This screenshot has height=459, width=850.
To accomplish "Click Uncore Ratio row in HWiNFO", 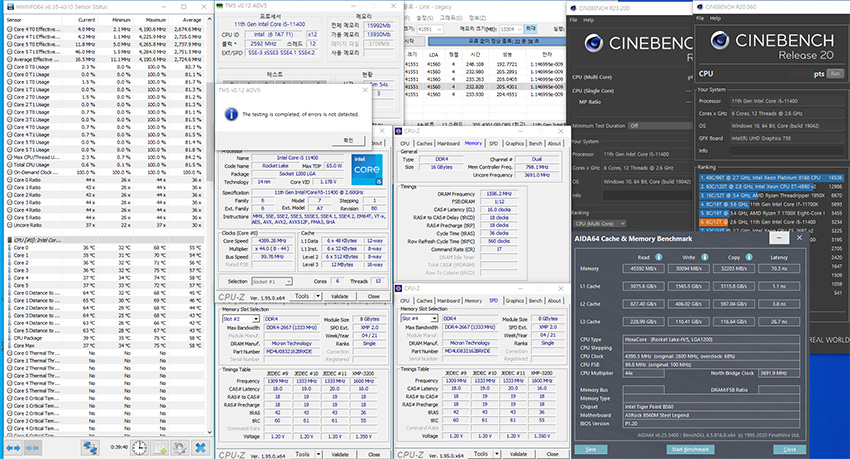I will tap(105, 225).
